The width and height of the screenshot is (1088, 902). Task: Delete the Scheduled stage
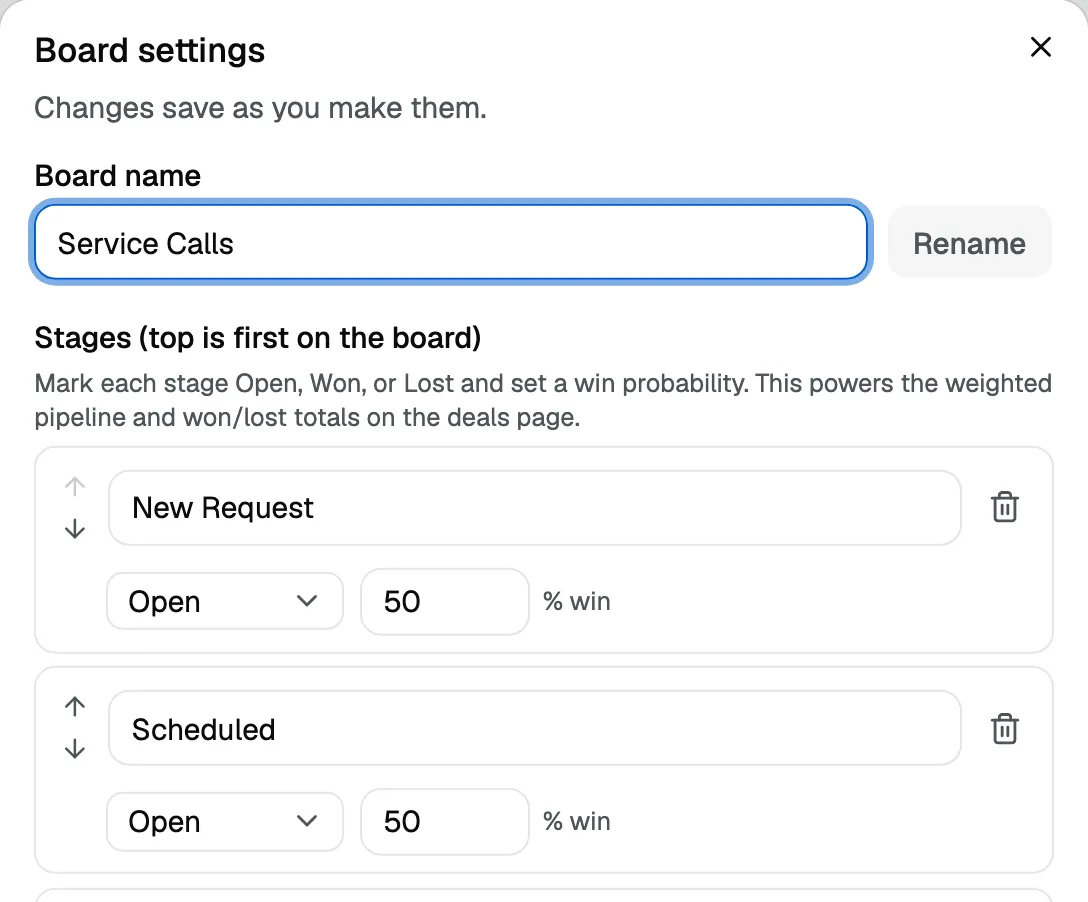[x=1004, y=729]
